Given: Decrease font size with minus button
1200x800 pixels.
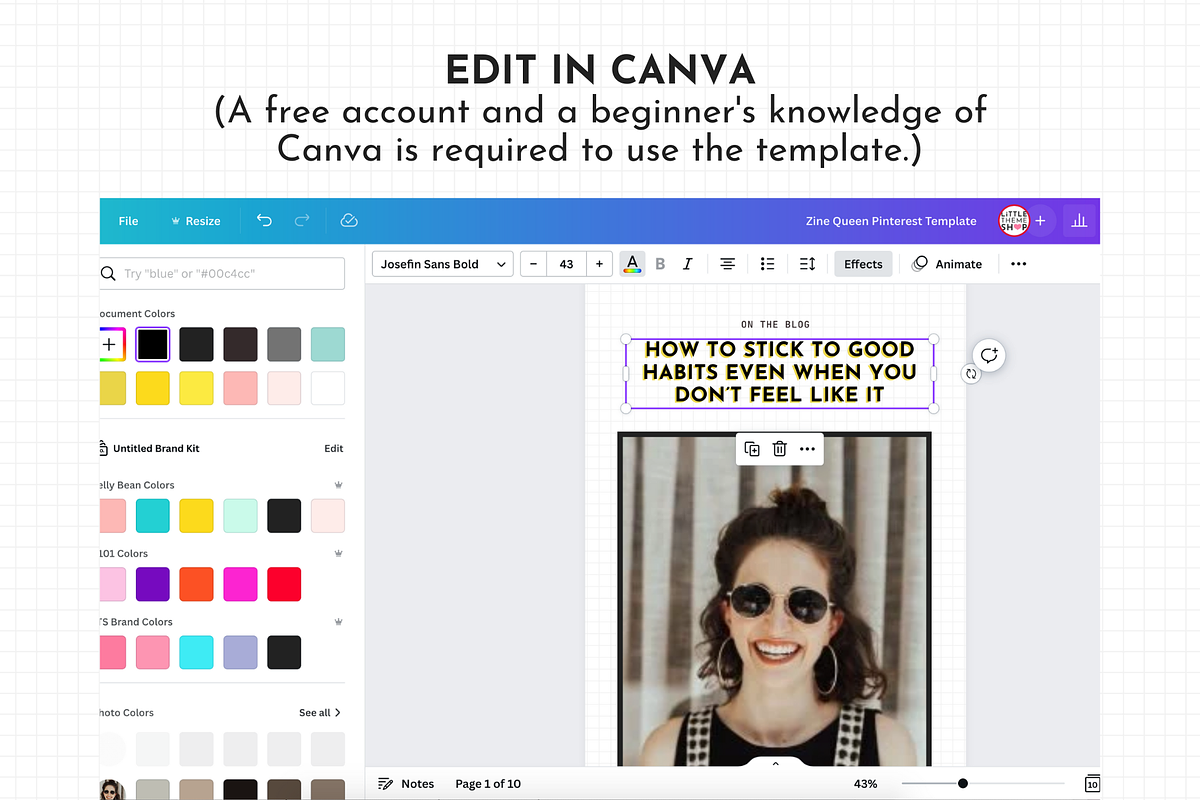Looking at the screenshot, I should (x=534, y=264).
